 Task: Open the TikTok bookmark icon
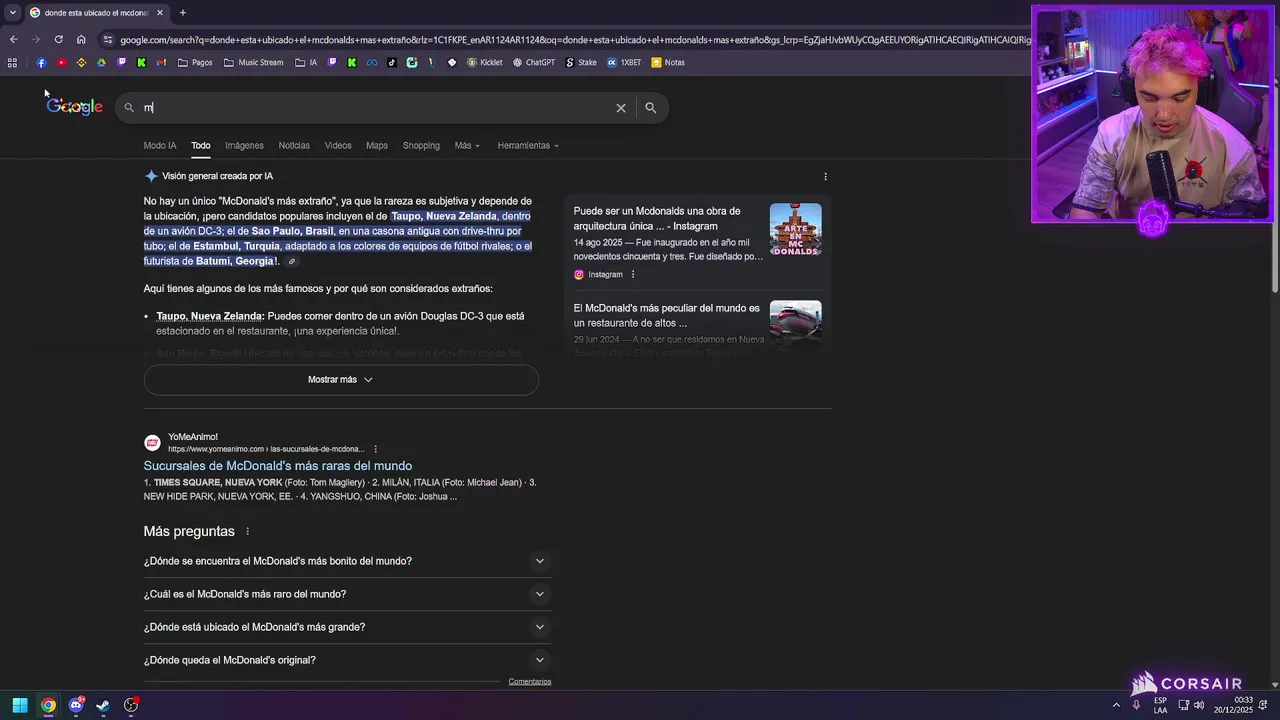pyautogui.click(x=391, y=62)
